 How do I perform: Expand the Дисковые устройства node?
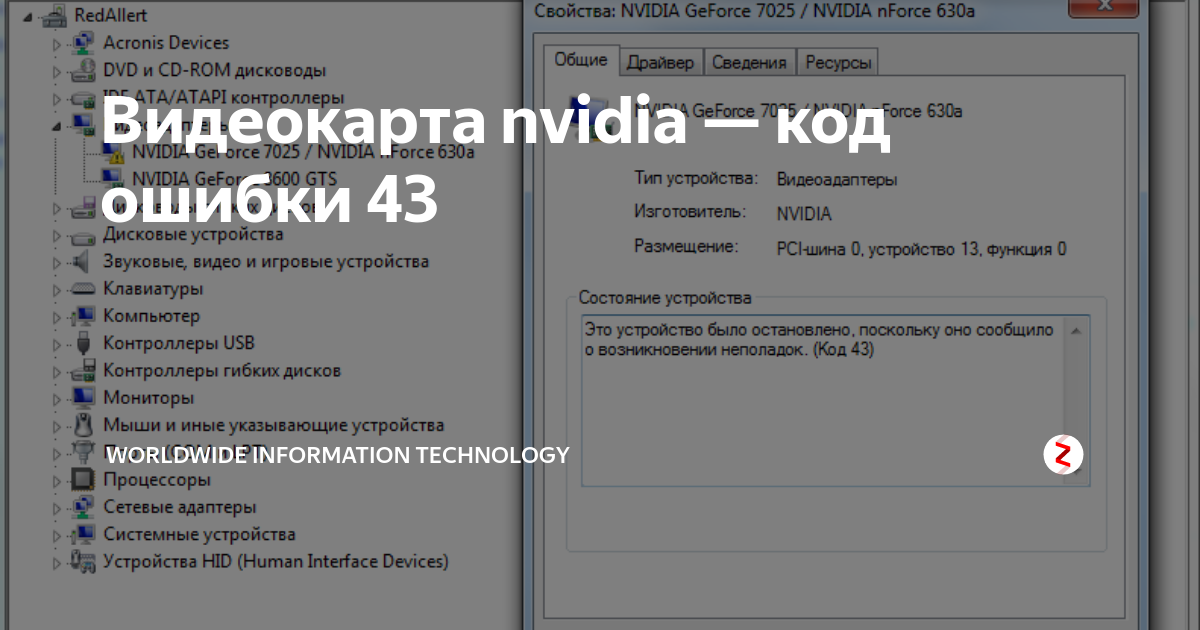click(57, 235)
